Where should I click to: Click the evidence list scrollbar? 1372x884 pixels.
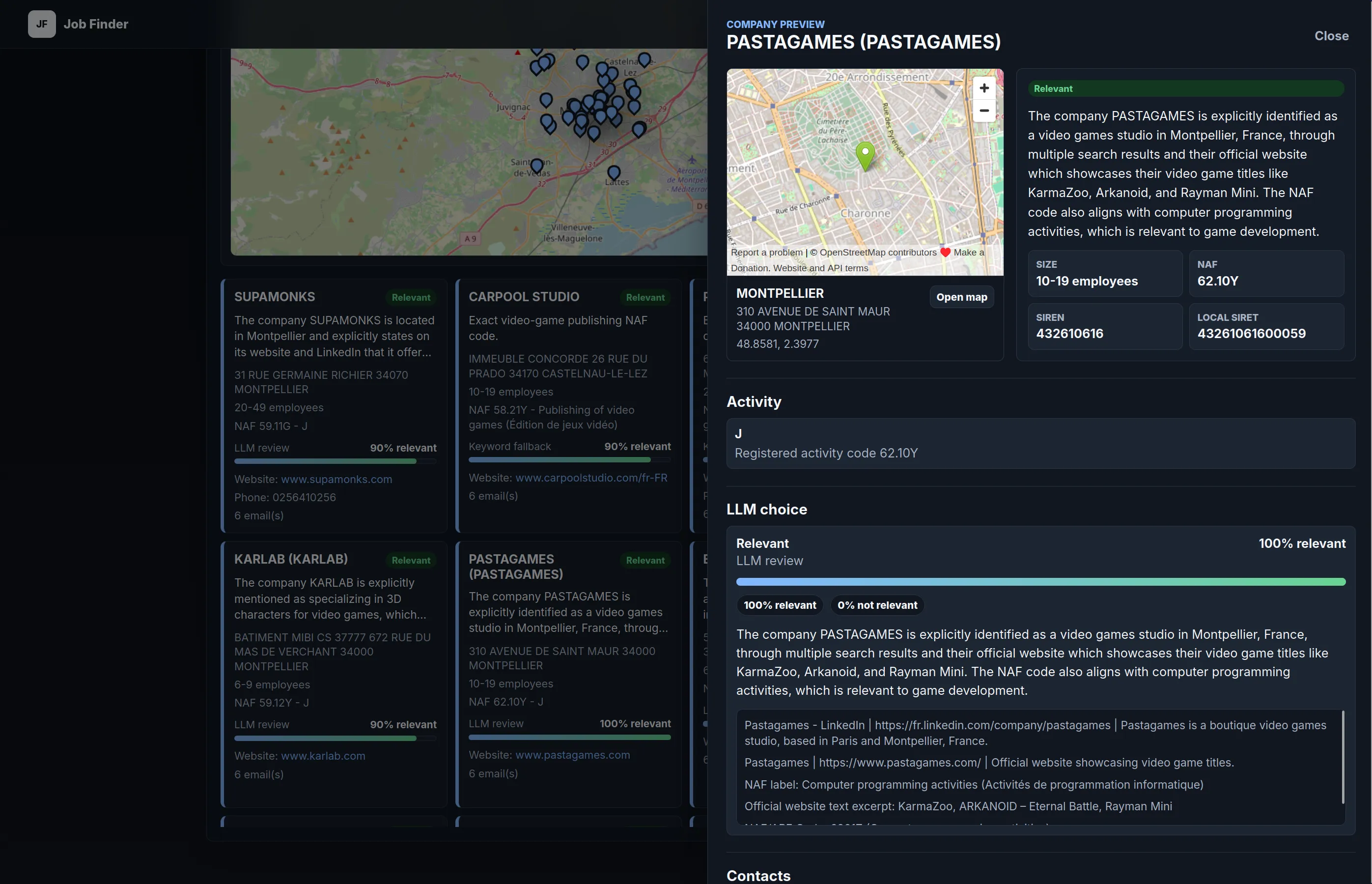1342,757
